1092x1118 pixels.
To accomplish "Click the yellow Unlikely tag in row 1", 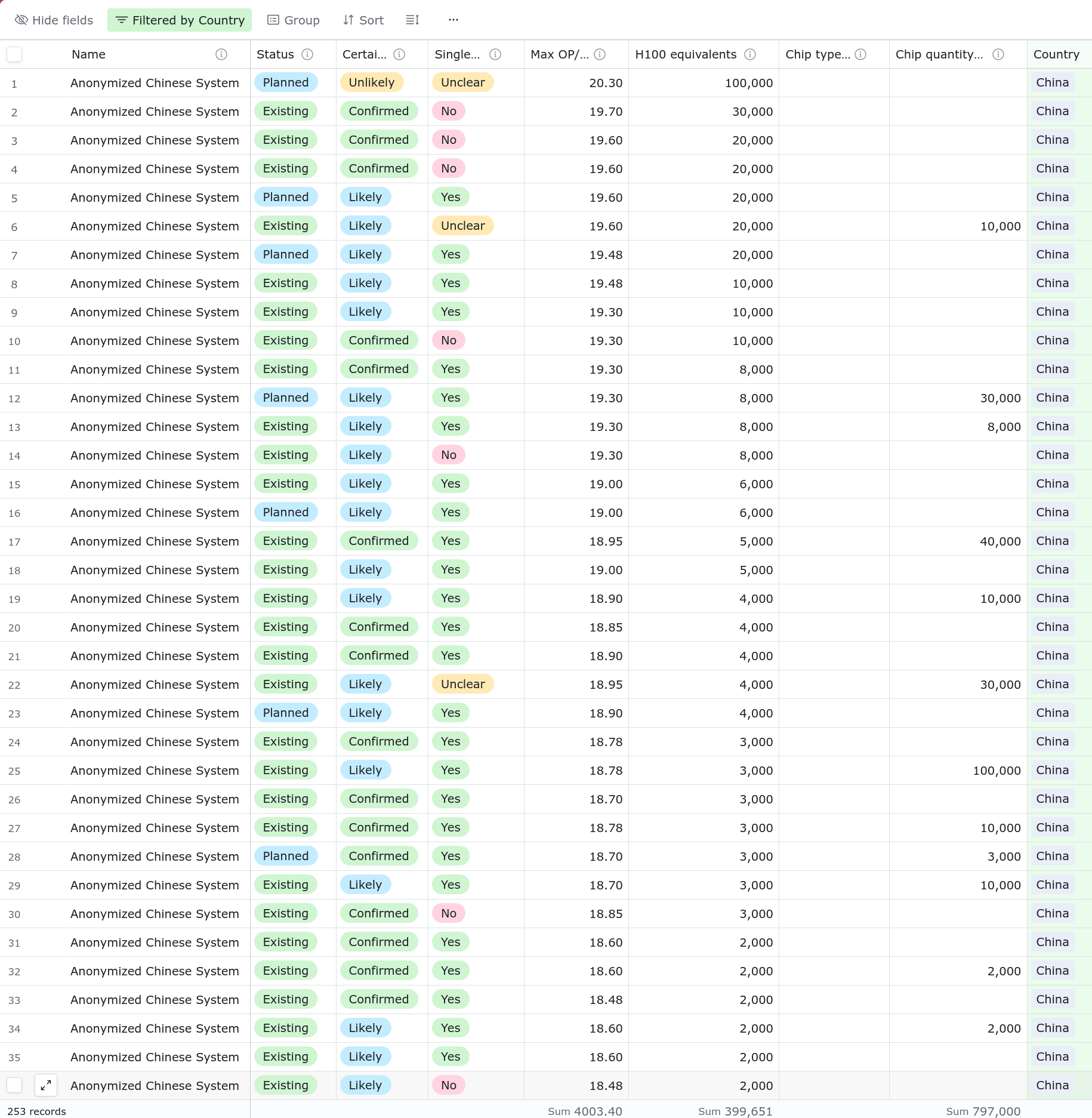I will (371, 82).
